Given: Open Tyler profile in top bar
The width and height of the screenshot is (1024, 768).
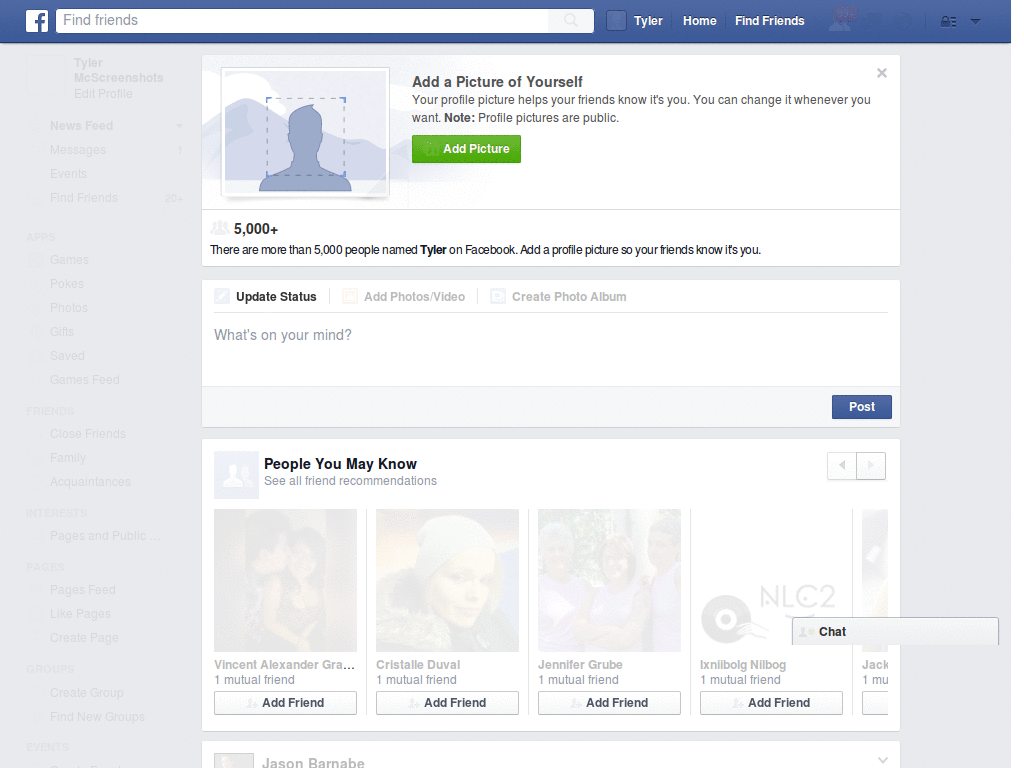Looking at the screenshot, I should 648,21.
